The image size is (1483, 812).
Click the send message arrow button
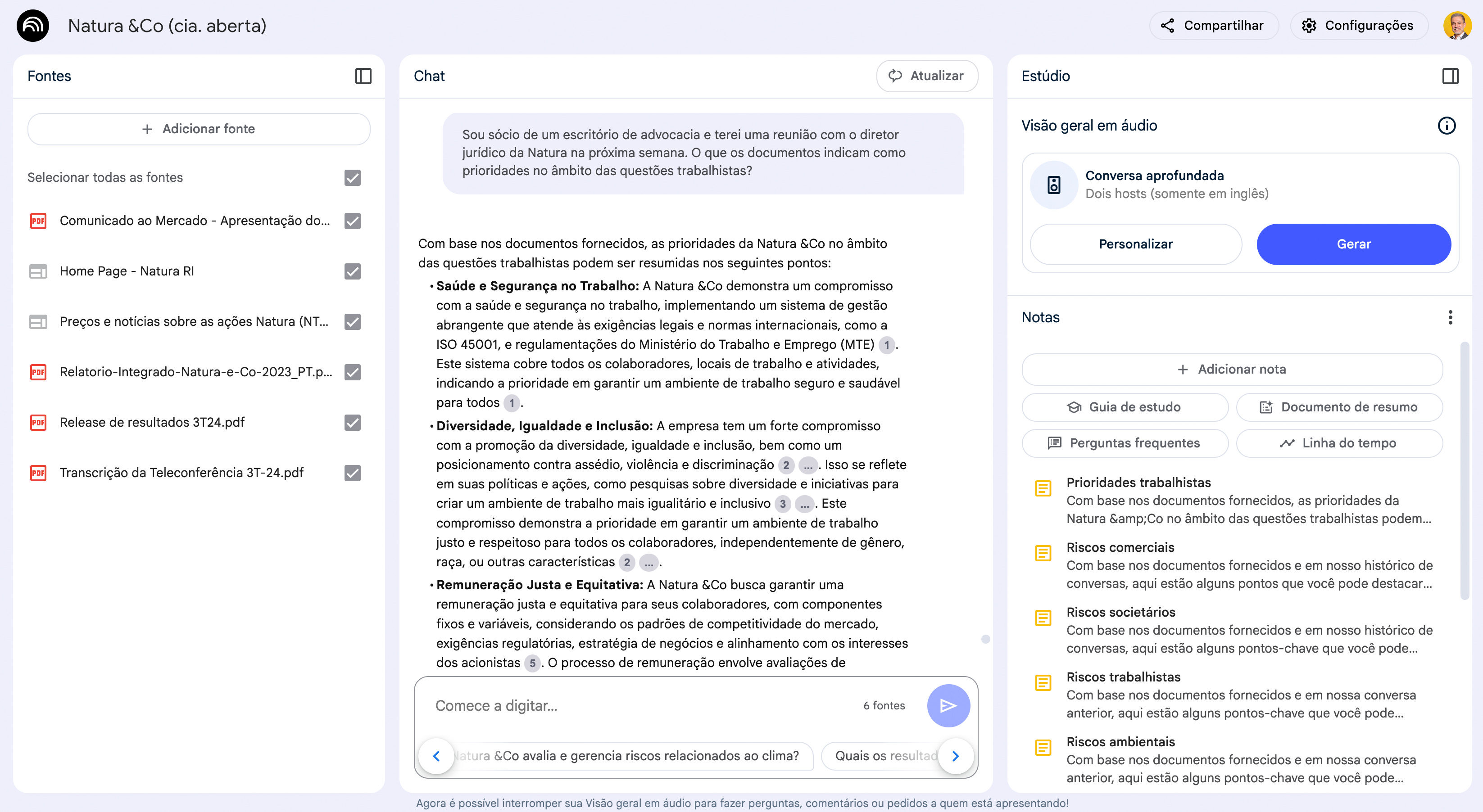(948, 705)
